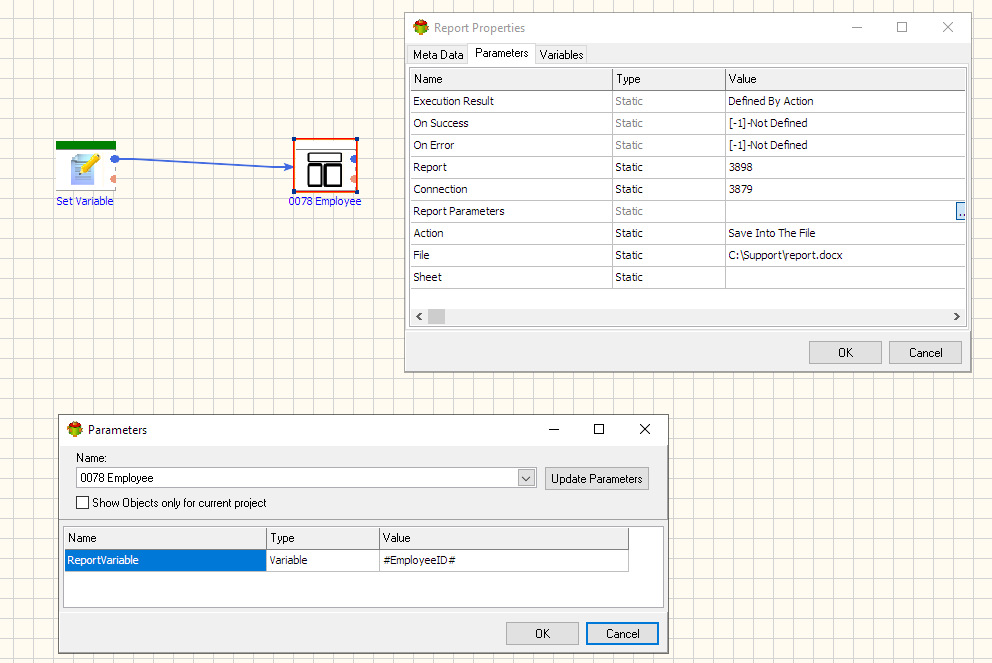Switch to the Meta Data tab
The image size is (992, 663).
point(438,55)
